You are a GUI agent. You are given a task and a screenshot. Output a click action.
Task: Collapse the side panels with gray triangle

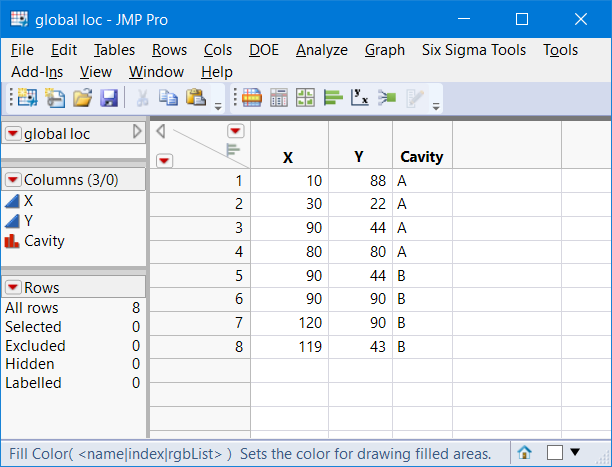tap(160, 131)
